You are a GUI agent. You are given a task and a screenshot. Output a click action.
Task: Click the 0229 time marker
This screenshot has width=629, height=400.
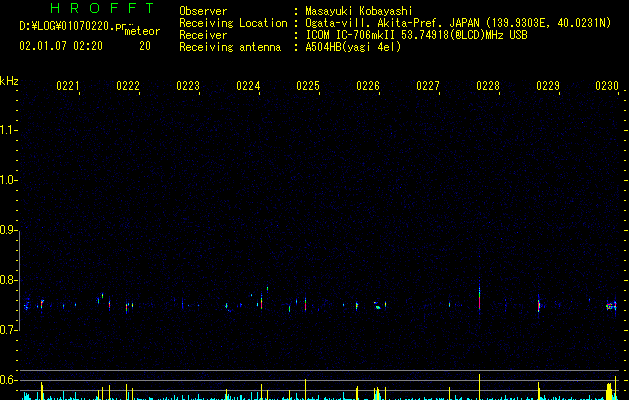[x=548, y=86]
